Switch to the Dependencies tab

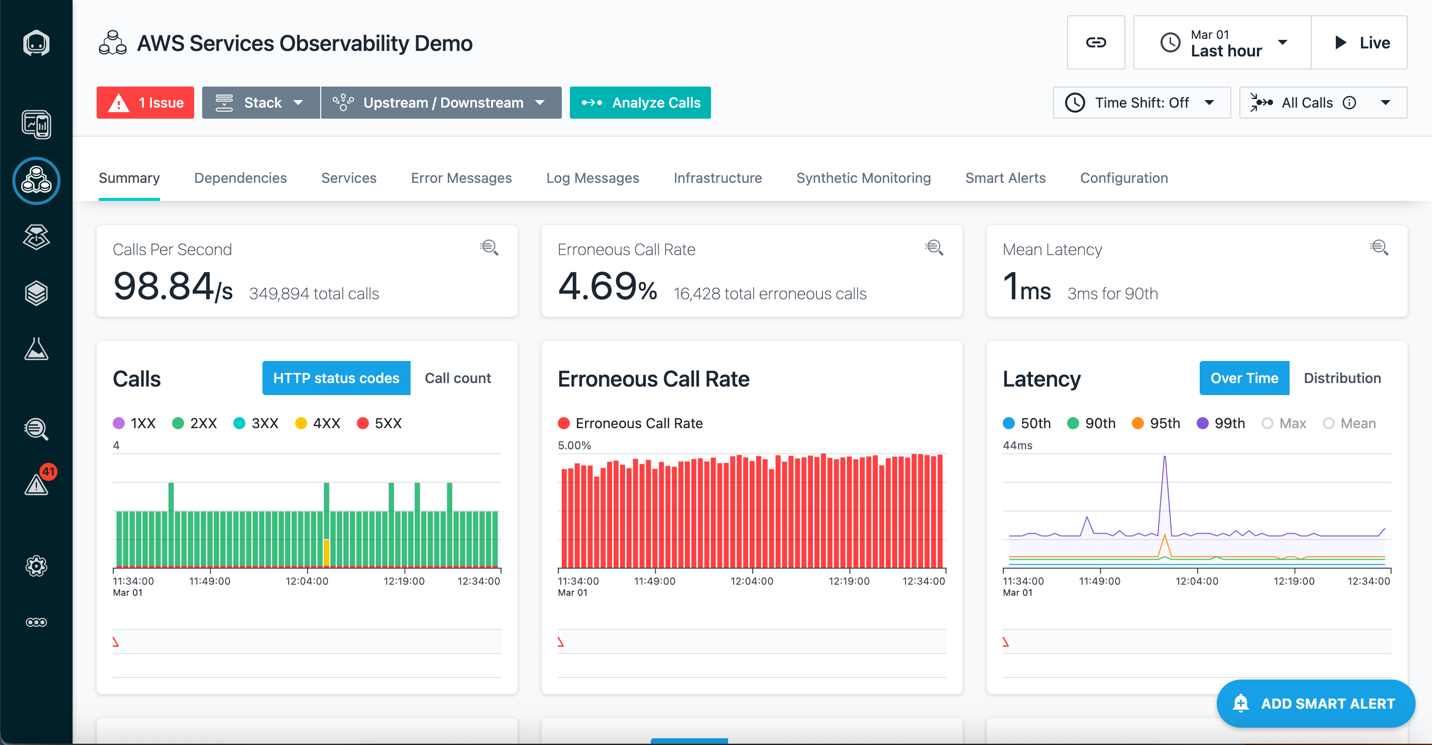pyautogui.click(x=240, y=178)
